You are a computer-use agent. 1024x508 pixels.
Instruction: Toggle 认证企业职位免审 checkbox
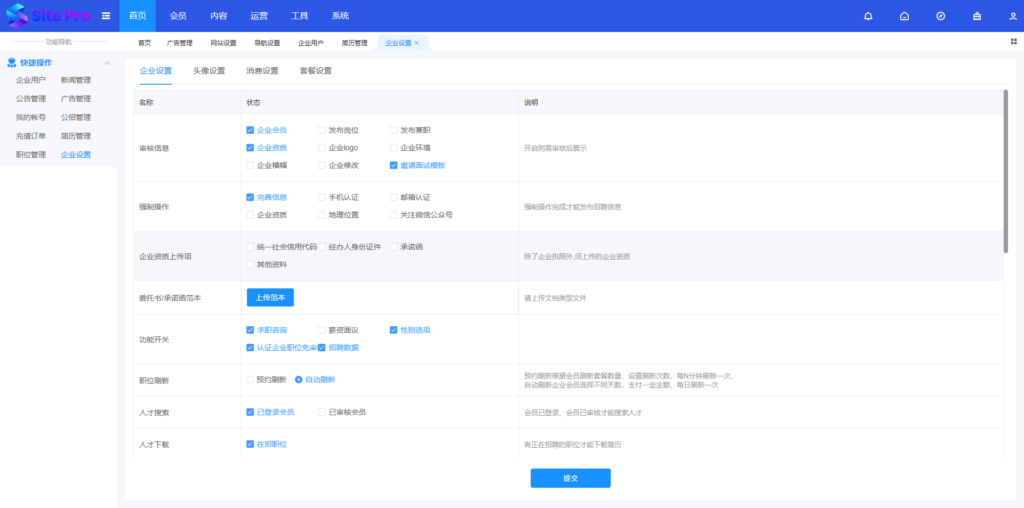(250, 347)
